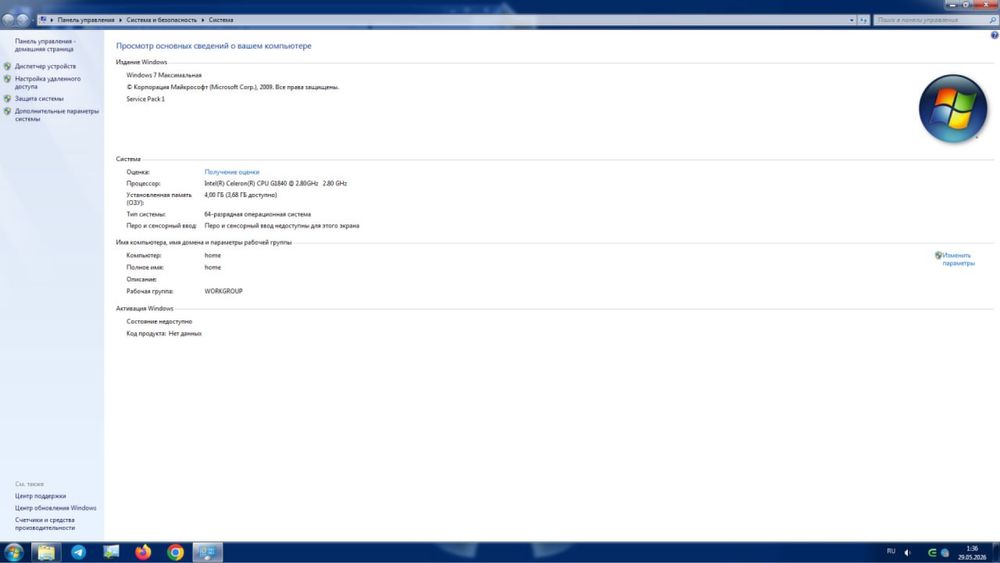This screenshot has width=1000, height=563.
Task: Click the Show desktop button at taskbar end
Action: coord(996,552)
